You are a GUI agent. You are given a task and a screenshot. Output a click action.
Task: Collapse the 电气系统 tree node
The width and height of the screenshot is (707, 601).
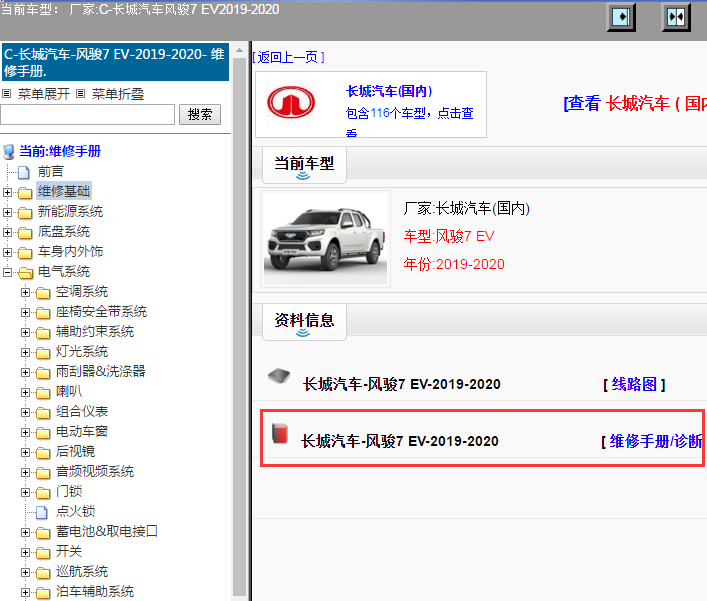pyautogui.click(x=7, y=272)
